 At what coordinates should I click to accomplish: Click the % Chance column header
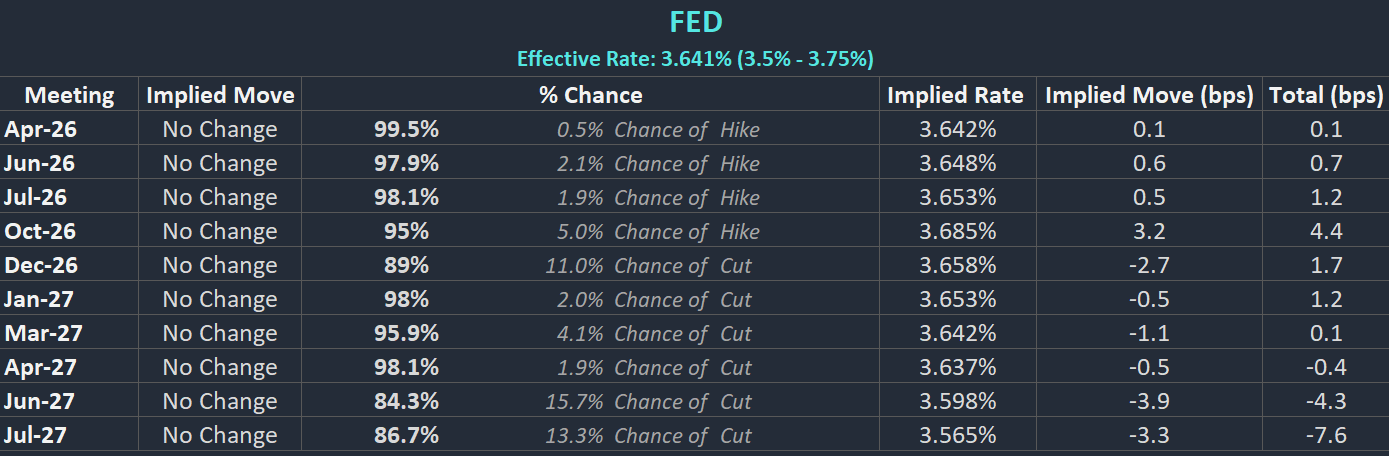pyautogui.click(x=590, y=95)
